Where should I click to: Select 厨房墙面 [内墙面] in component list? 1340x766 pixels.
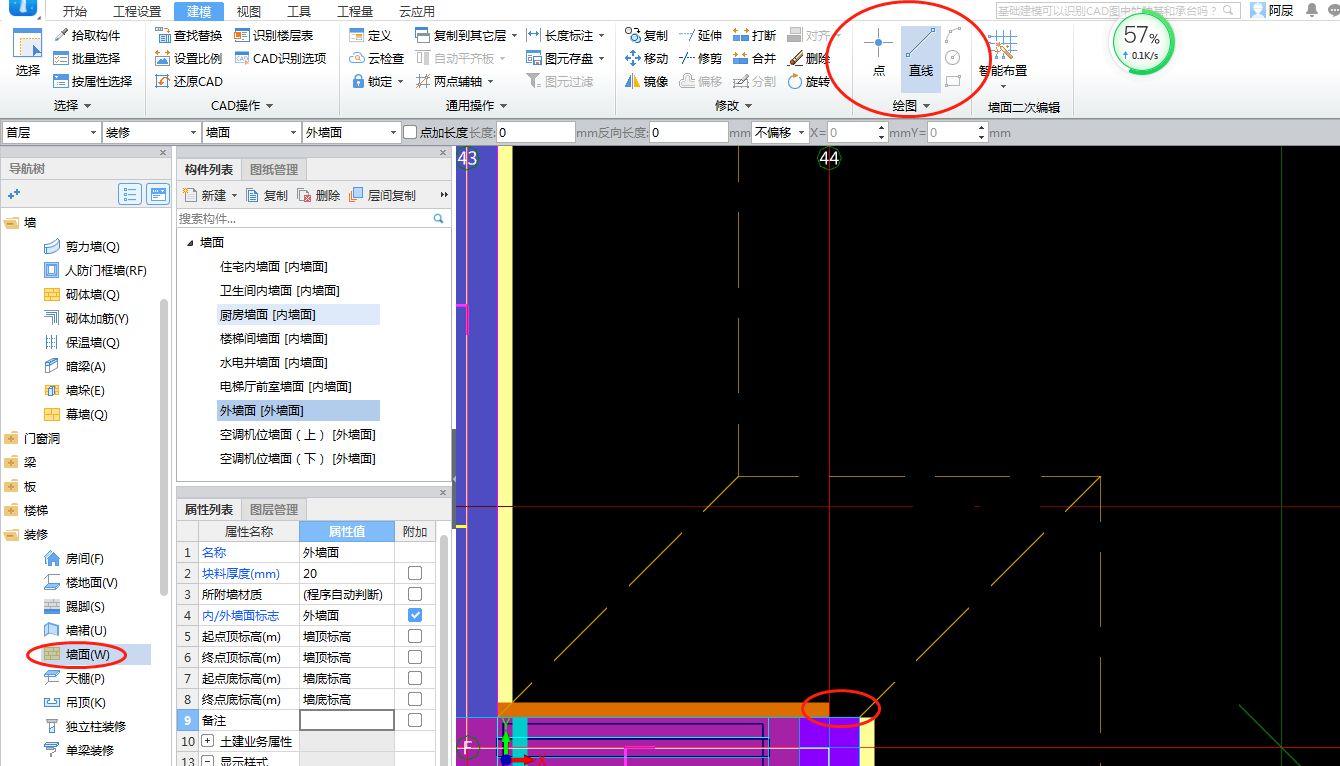(298, 314)
